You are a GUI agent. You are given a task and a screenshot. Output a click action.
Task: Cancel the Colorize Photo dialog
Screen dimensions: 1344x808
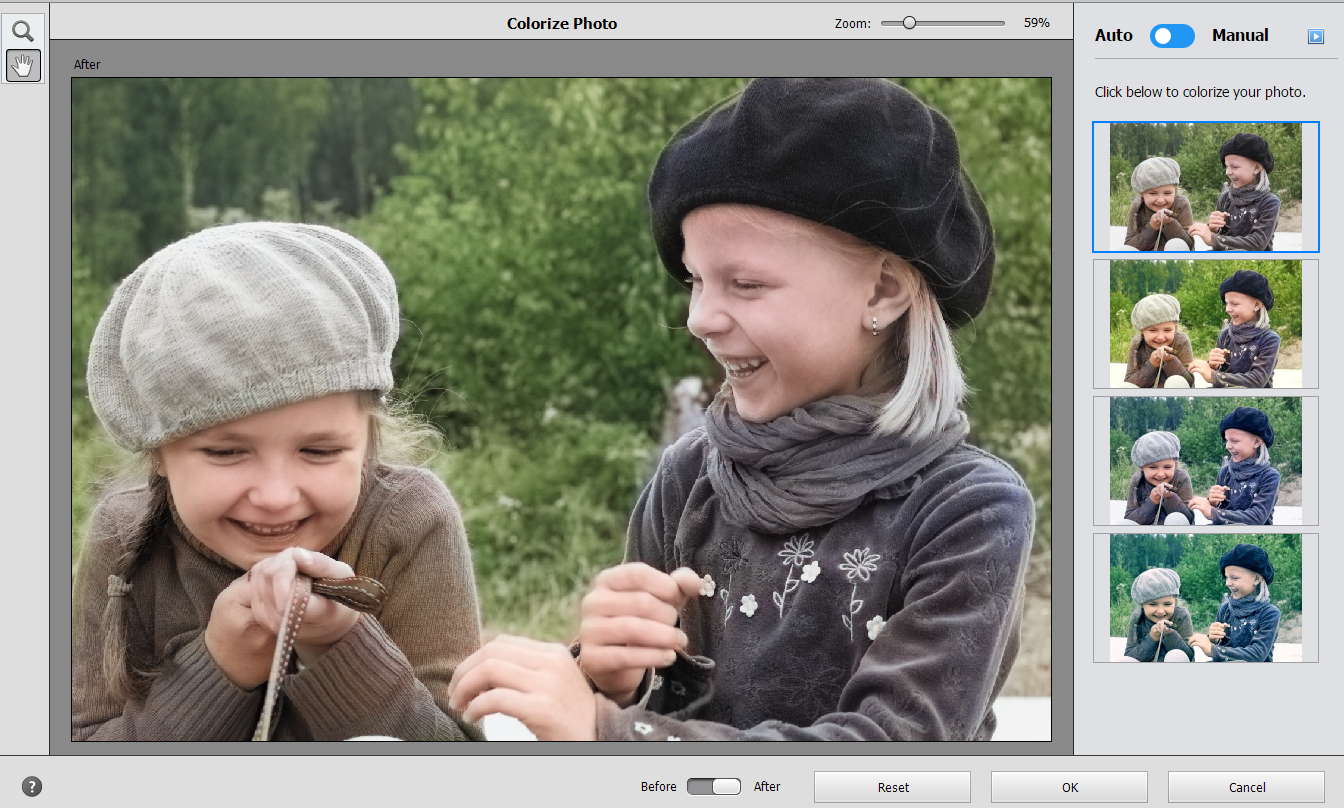tap(1245, 787)
